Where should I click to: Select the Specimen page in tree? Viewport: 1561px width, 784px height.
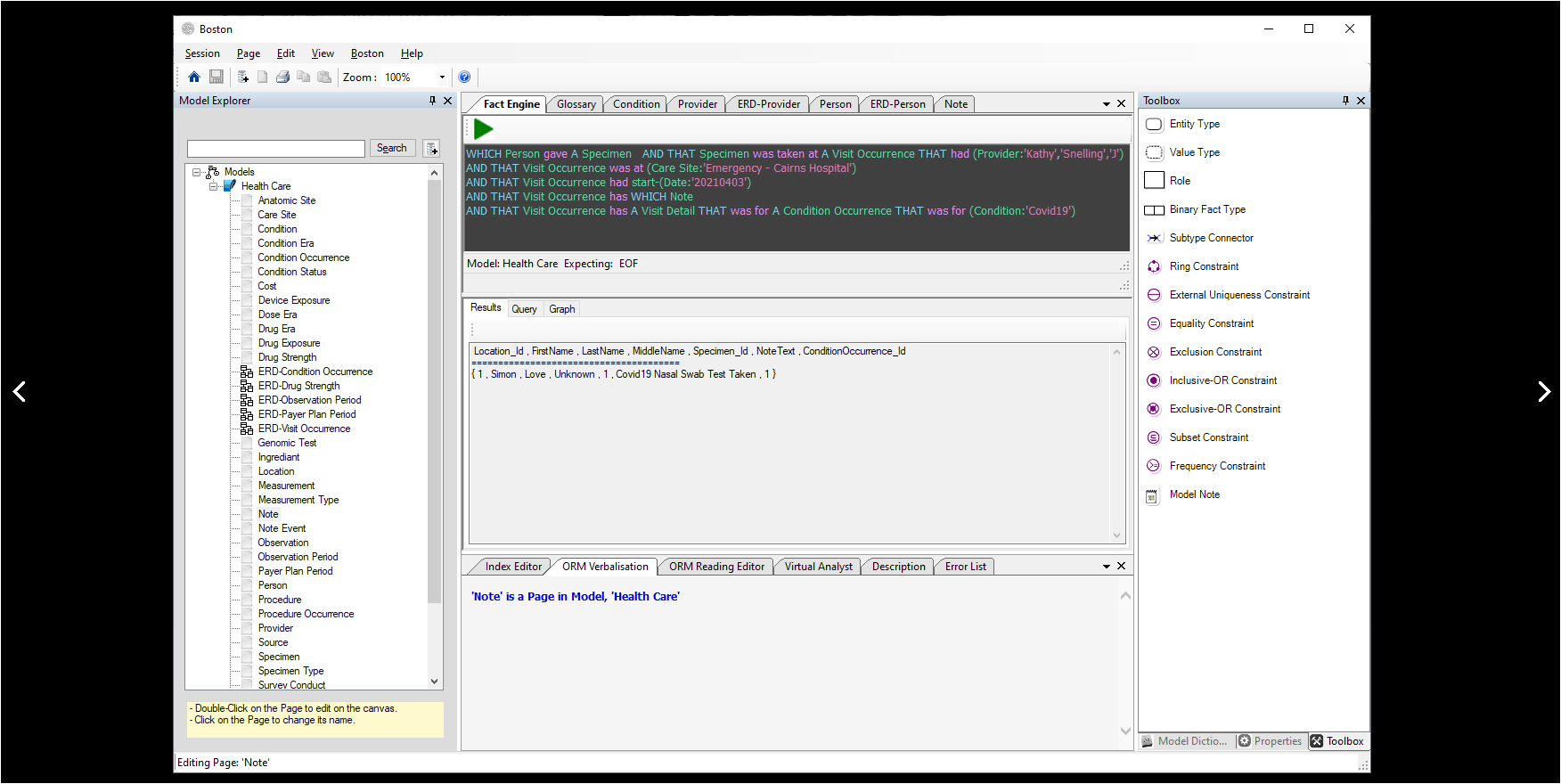coord(279,657)
